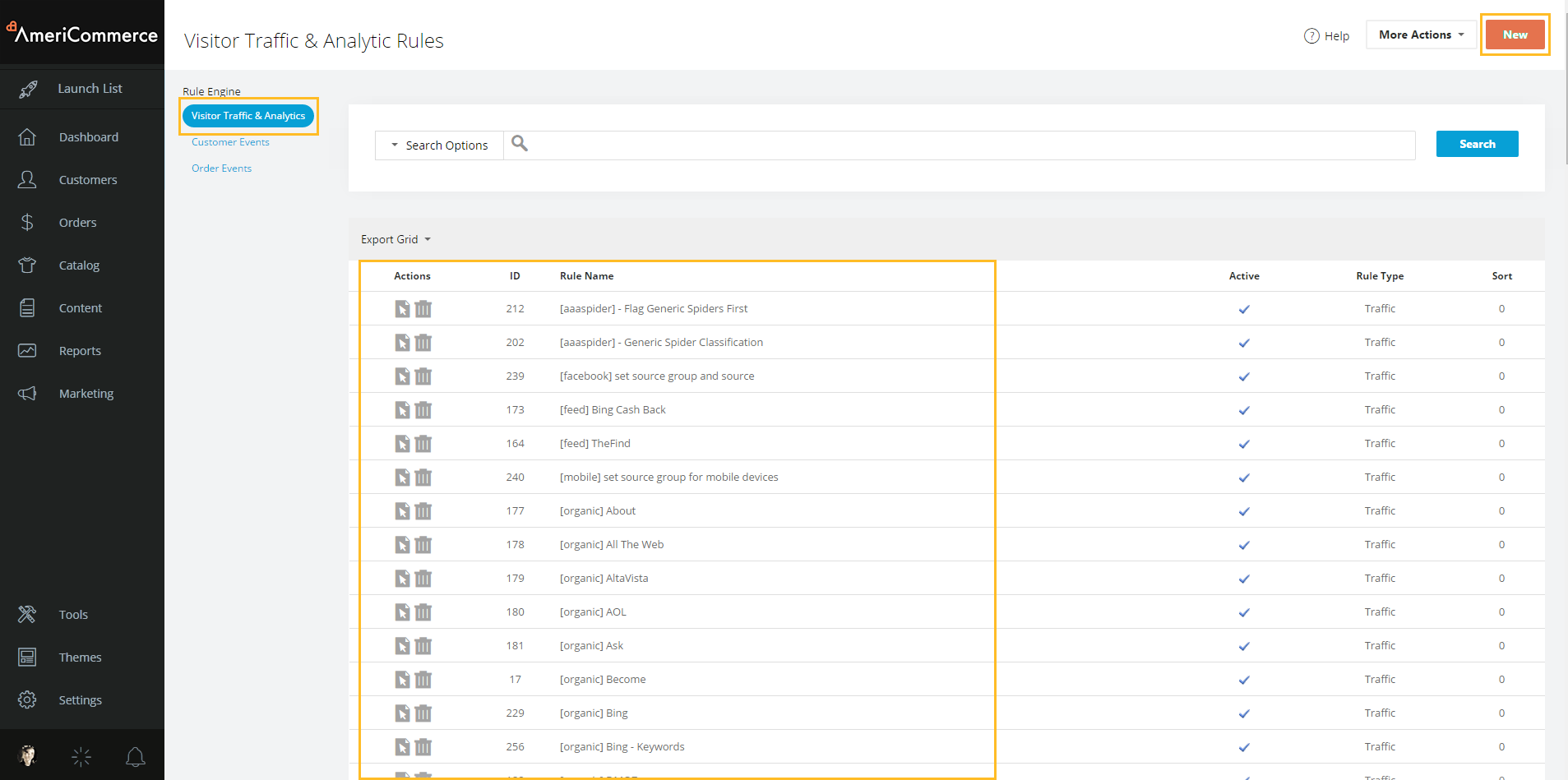Screen dimensions: 1568x780
Task: Delete the Generic Spider Classification rule
Action: (x=423, y=343)
